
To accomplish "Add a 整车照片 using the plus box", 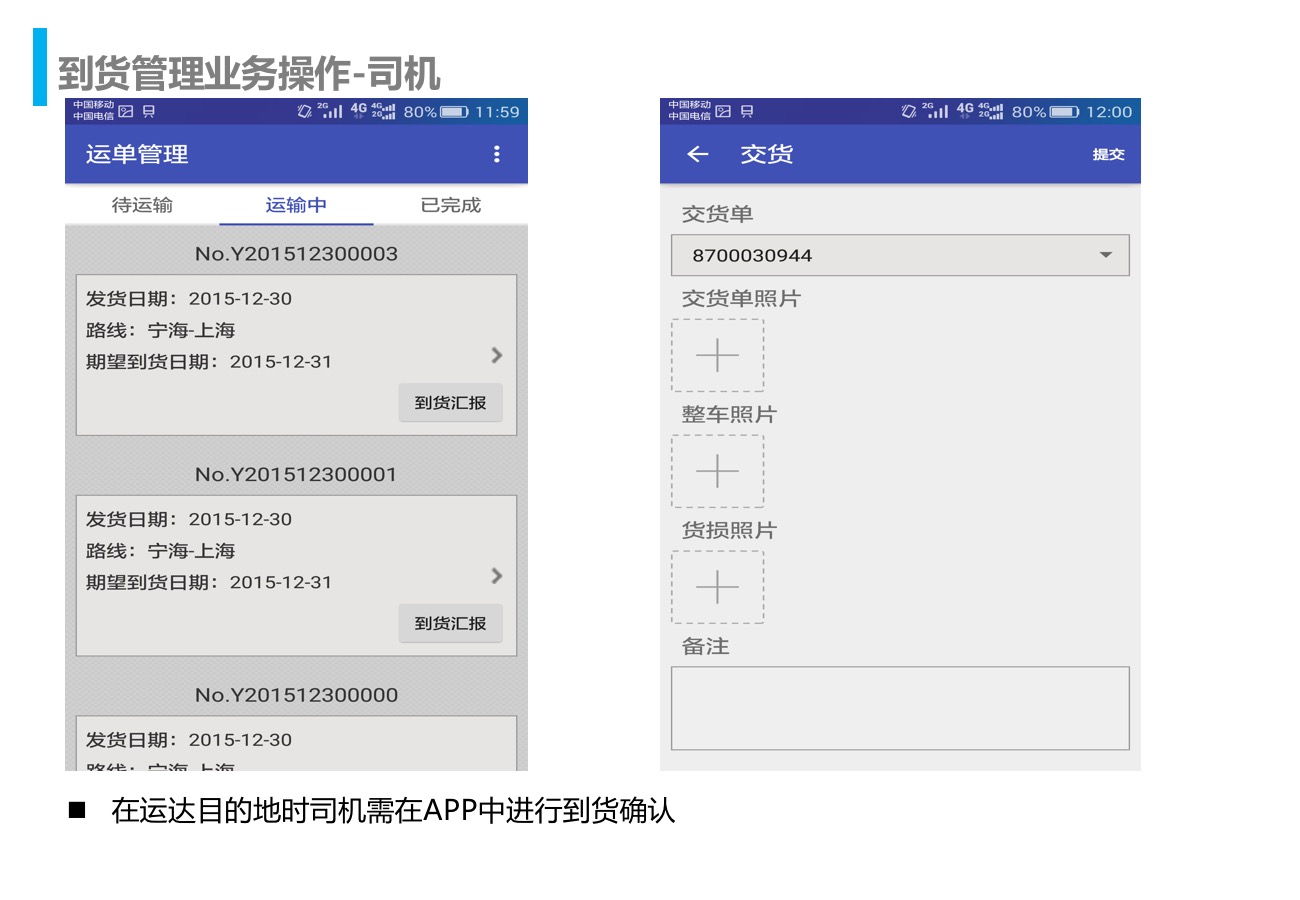I will click(x=717, y=471).
